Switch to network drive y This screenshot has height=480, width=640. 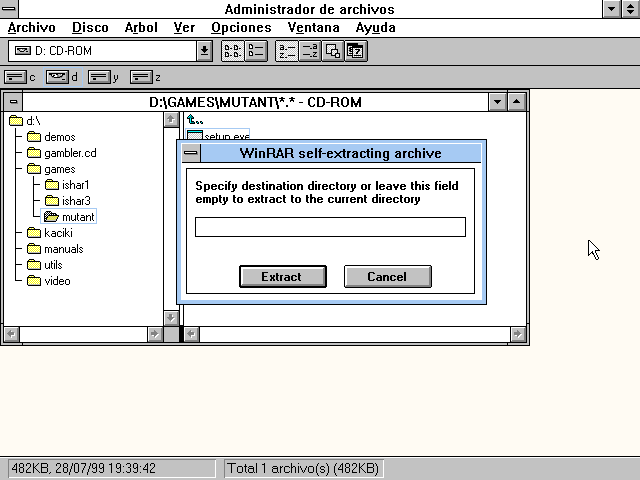pyautogui.click(x=98, y=77)
